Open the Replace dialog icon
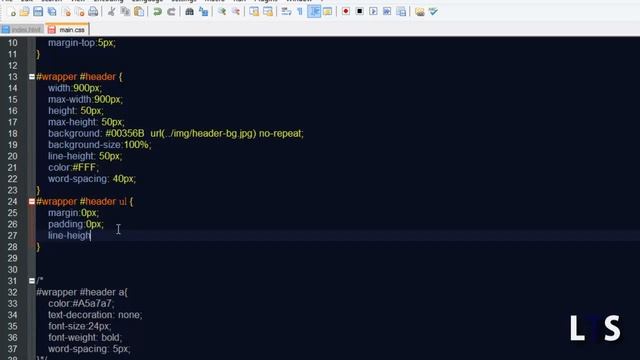640x360 pixels. 203,12
